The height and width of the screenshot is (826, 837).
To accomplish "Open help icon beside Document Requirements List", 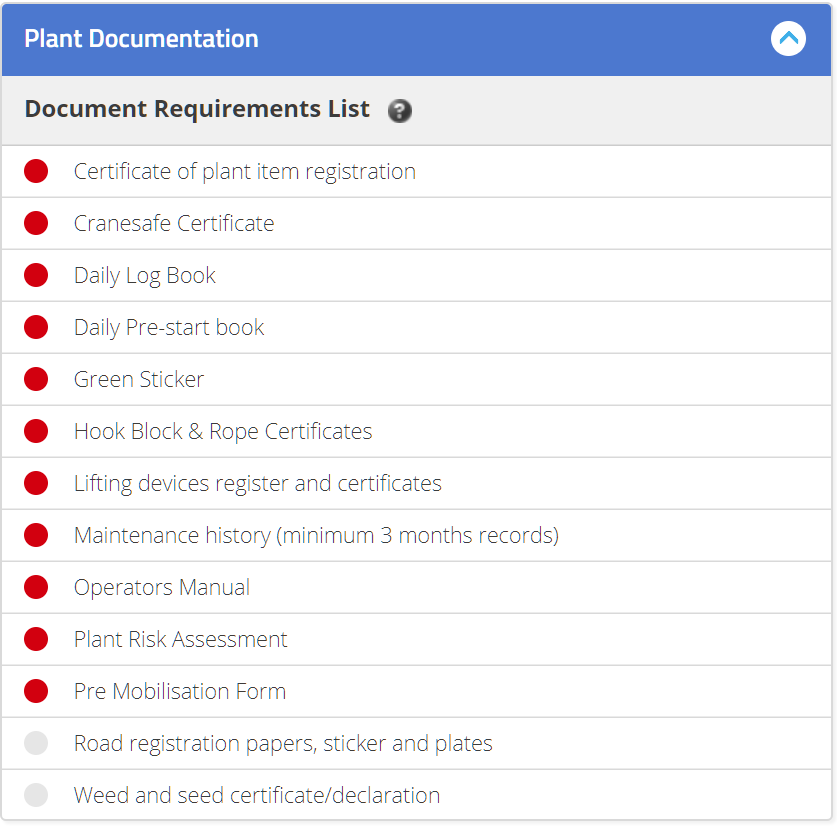I will 399,111.
